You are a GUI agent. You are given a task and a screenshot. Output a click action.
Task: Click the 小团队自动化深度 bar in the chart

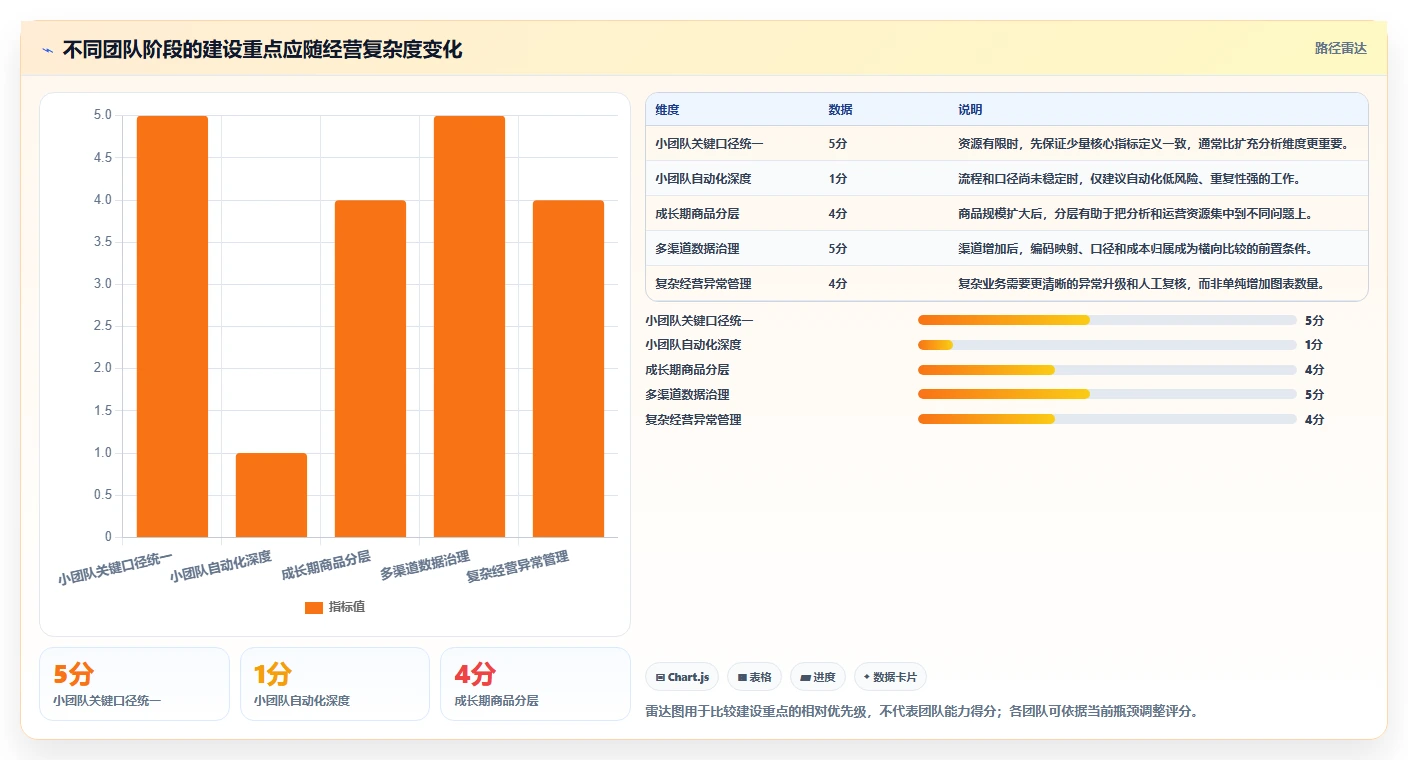[x=271, y=495]
